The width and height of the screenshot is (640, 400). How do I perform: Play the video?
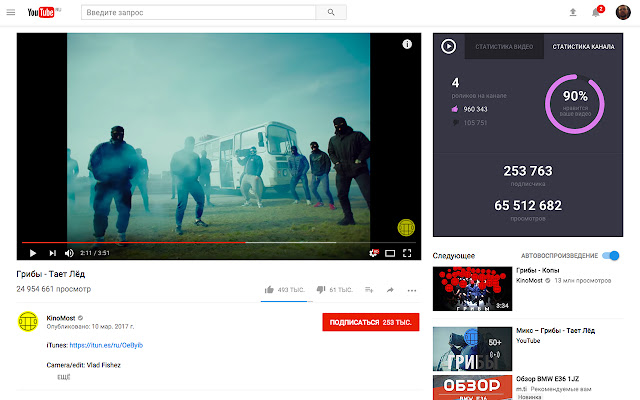point(33,253)
